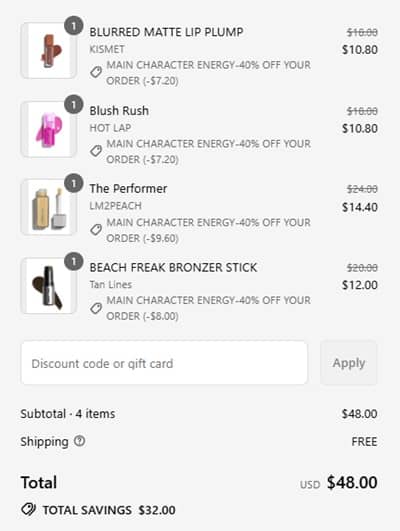The image size is (400, 531).
Task: Click quantity badge on Blush Rush thumbnail
Action: click(x=73, y=104)
